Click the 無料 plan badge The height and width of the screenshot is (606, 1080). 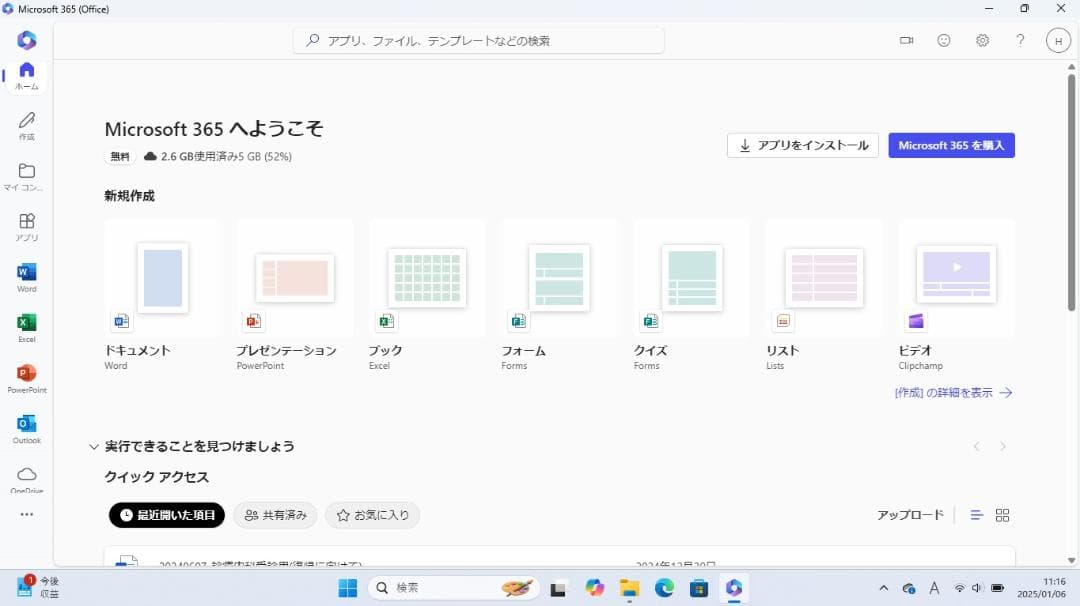click(120, 156)
